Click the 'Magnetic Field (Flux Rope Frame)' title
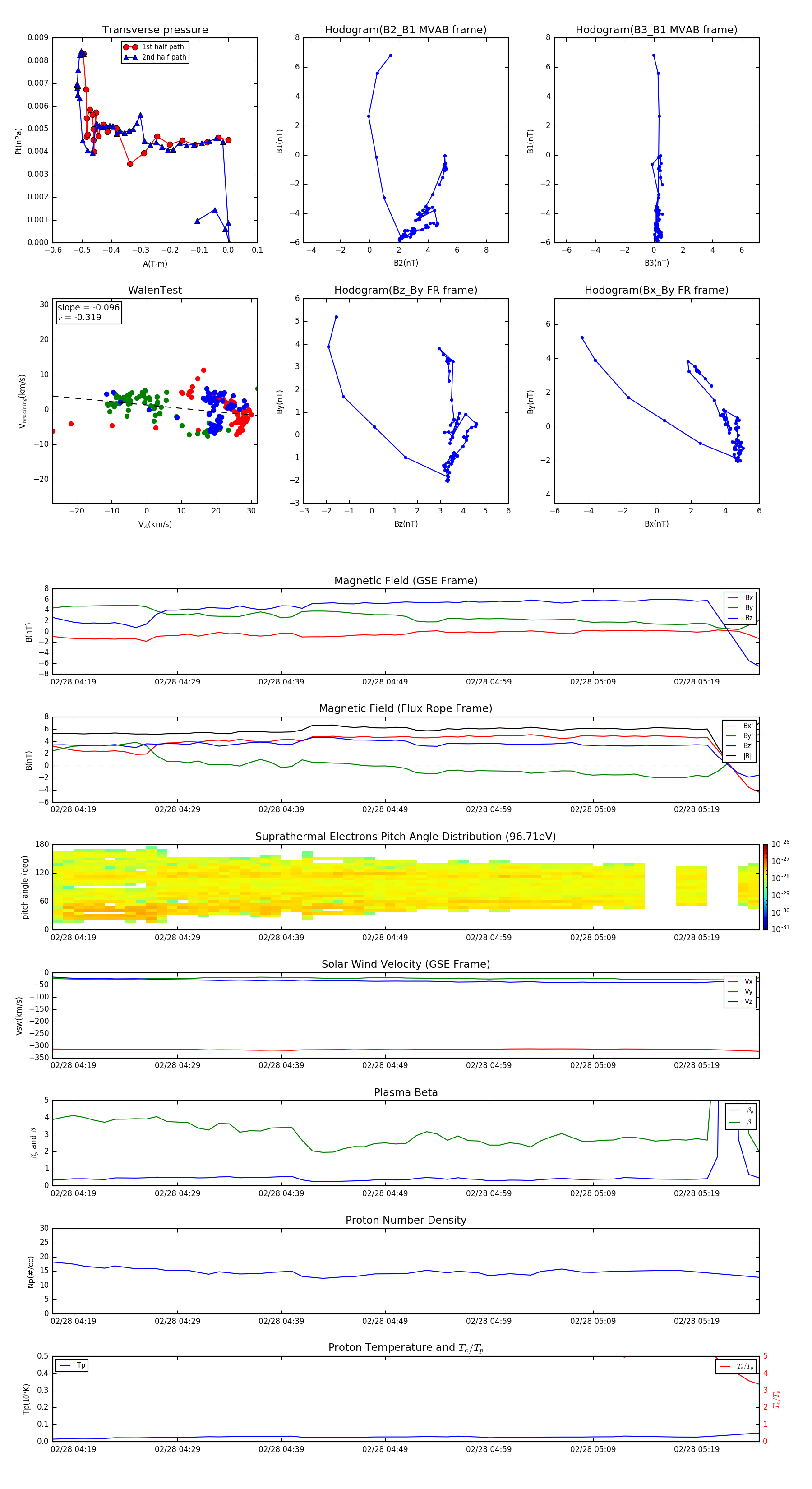812x1489 pixels. (x=406, y=709)
